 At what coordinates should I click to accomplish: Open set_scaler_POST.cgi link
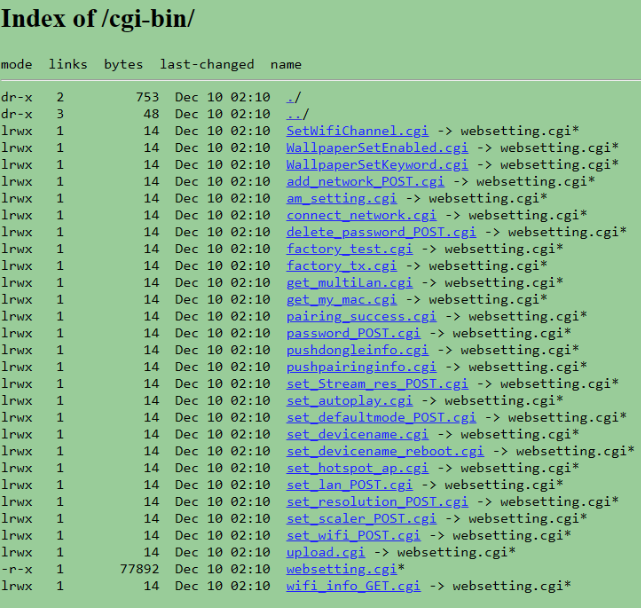pyautogui.click(x=361, y=519)
